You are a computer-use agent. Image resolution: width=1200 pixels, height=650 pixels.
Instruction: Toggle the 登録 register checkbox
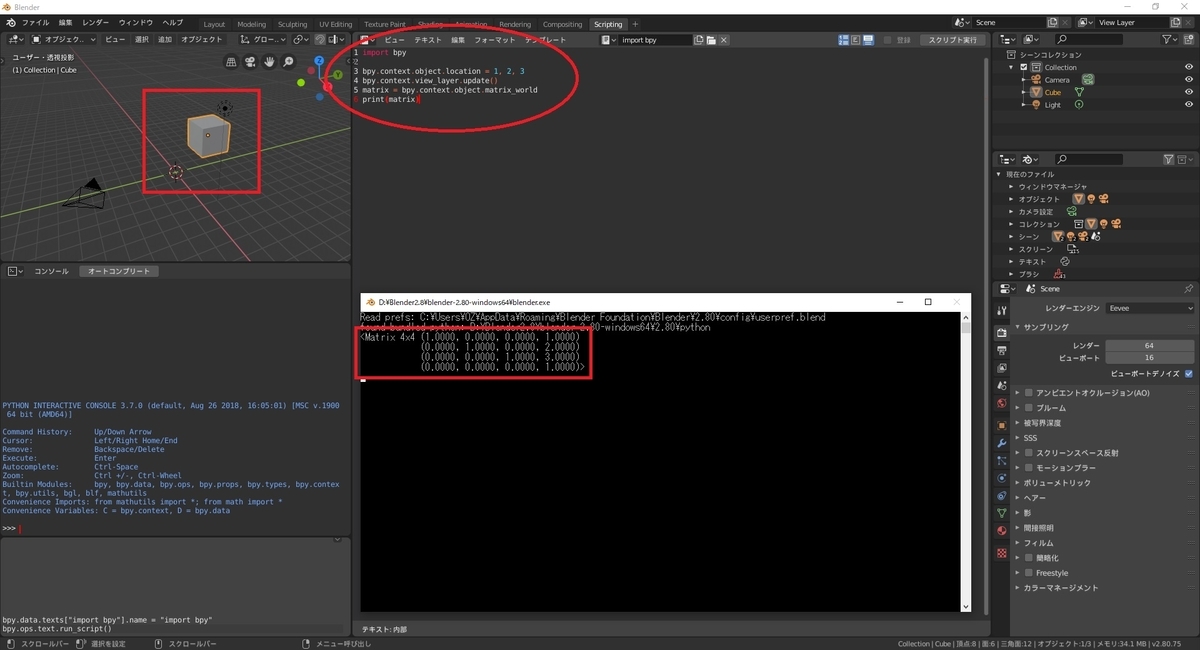tap(888, 40)
